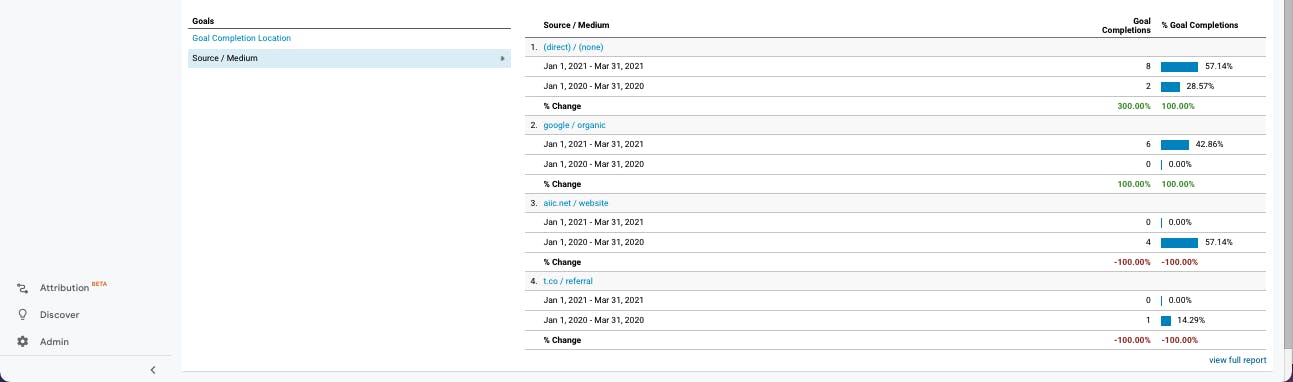
Task: Click the BETA badge next to Attribution
Action: (99, 284)
